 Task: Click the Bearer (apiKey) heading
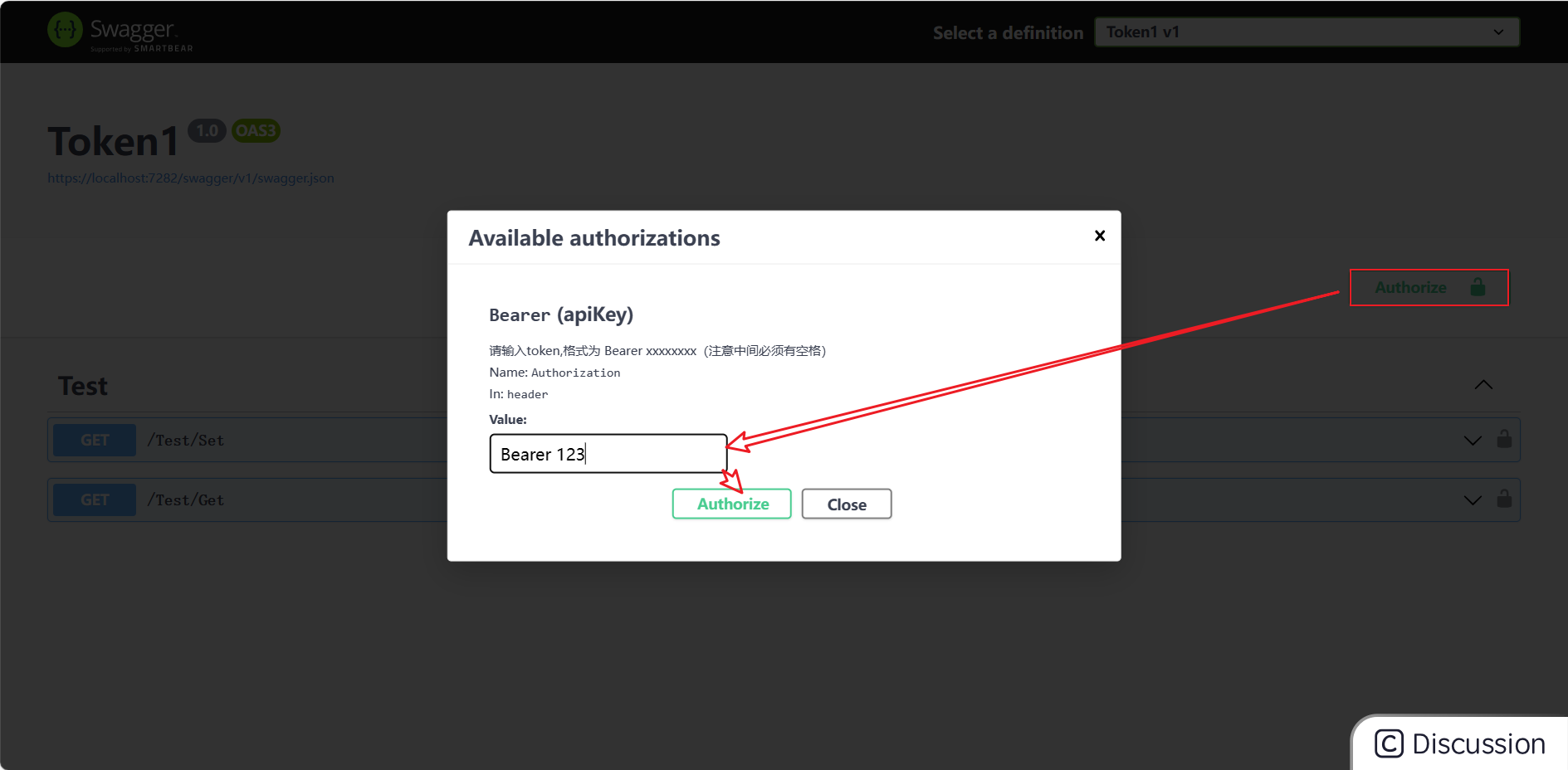click(x=561, y=314)
